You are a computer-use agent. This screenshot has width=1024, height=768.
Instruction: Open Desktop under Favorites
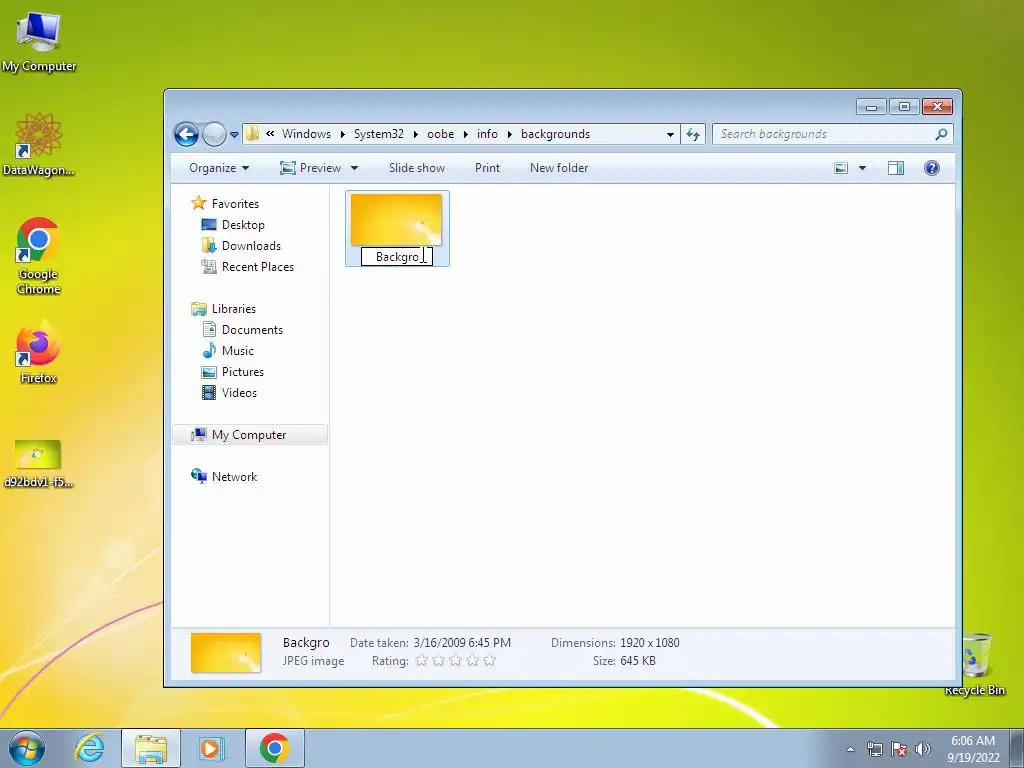(233, 225)
